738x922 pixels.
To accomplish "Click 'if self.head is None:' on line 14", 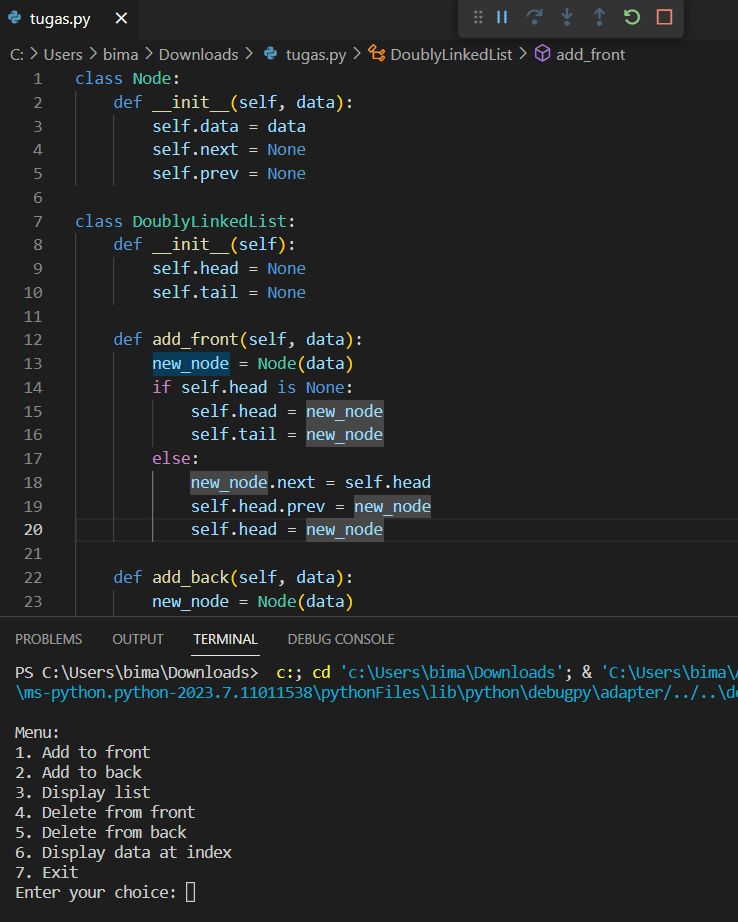I will [x=253, y=387].
